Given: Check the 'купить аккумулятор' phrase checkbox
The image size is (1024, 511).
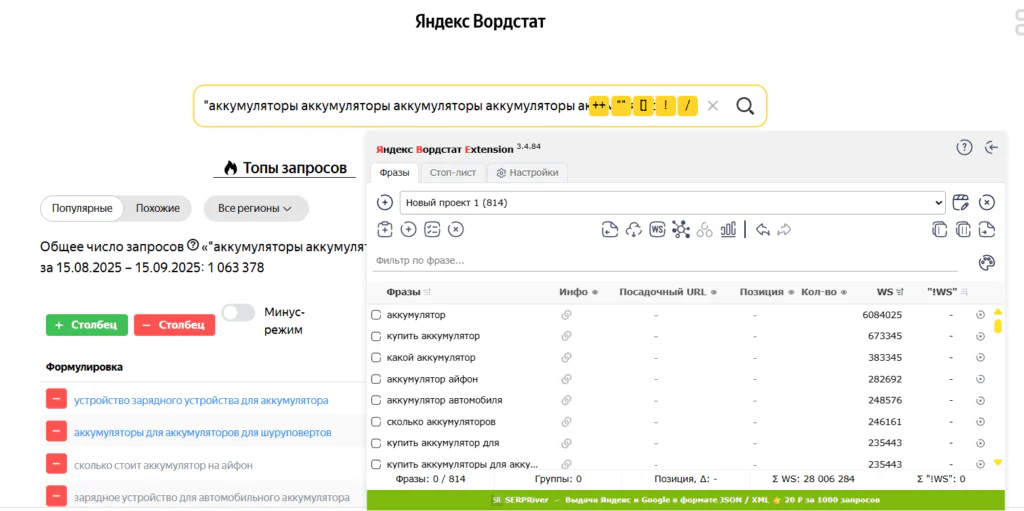Looking at the screenshot, I should coord(376,337).
